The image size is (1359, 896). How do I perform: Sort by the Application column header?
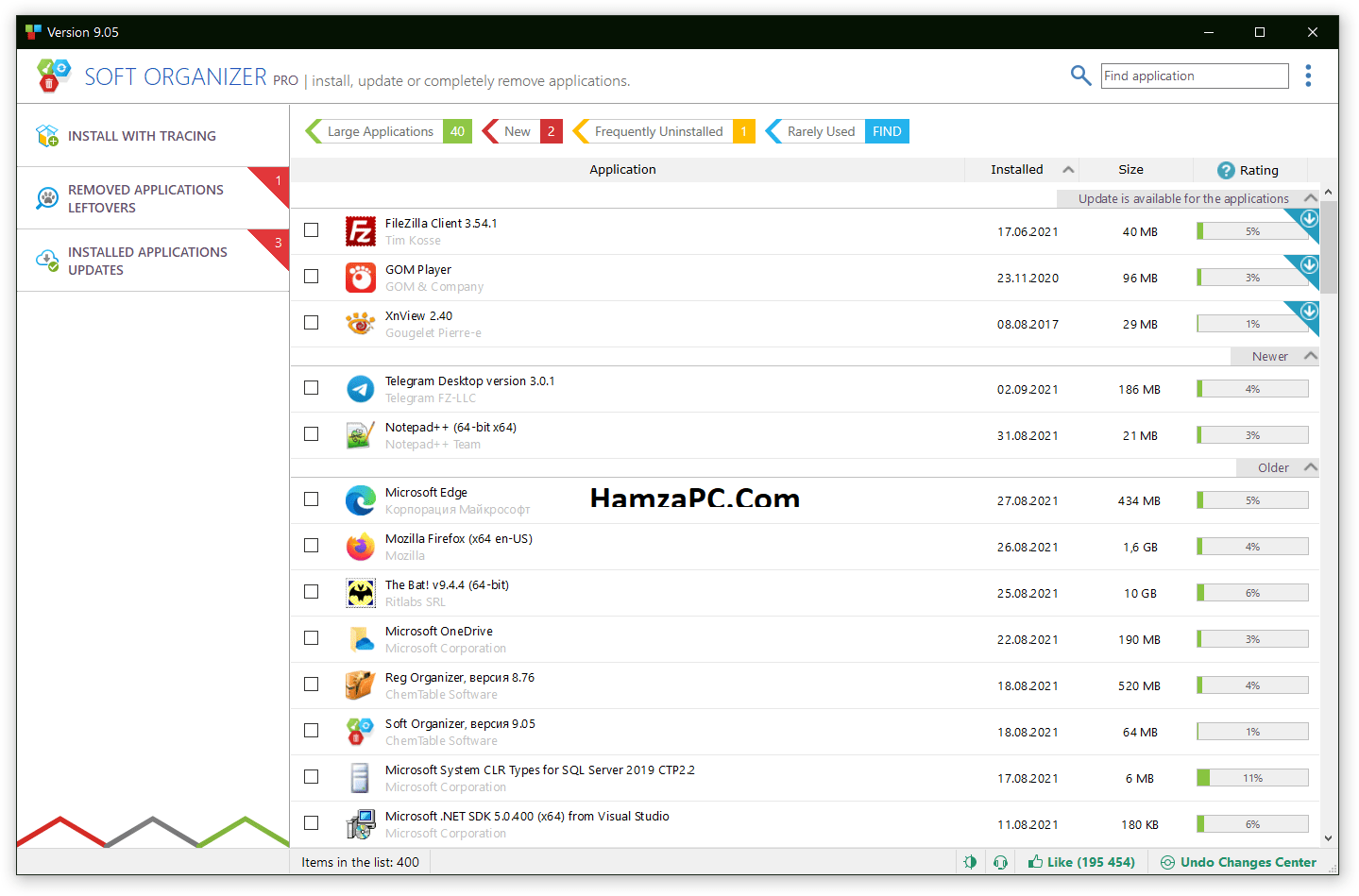(x=622, y=170)
